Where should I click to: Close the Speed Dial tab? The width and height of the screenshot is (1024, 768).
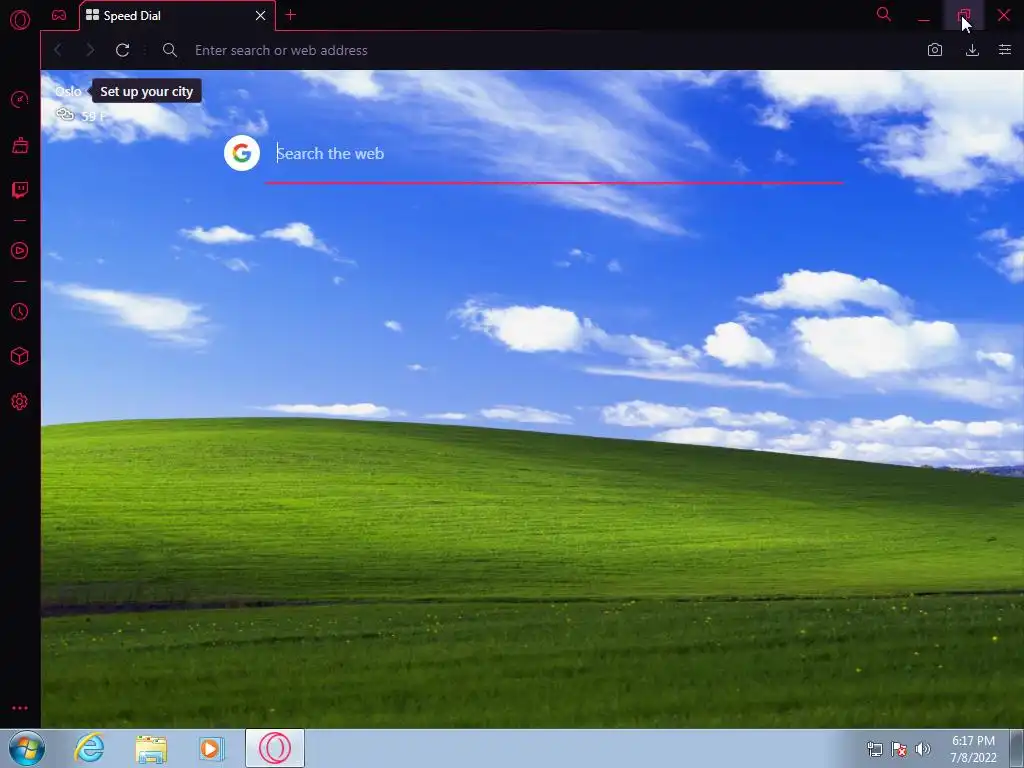tap(261, 16)
